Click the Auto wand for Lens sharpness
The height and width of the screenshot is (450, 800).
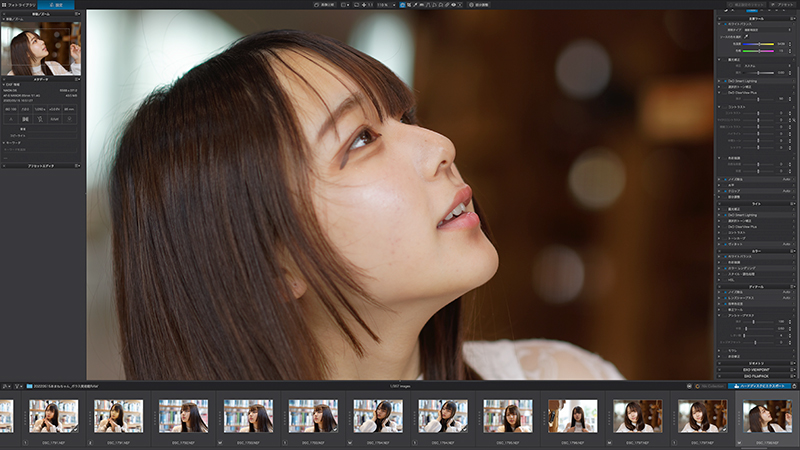tap(786, 297)
